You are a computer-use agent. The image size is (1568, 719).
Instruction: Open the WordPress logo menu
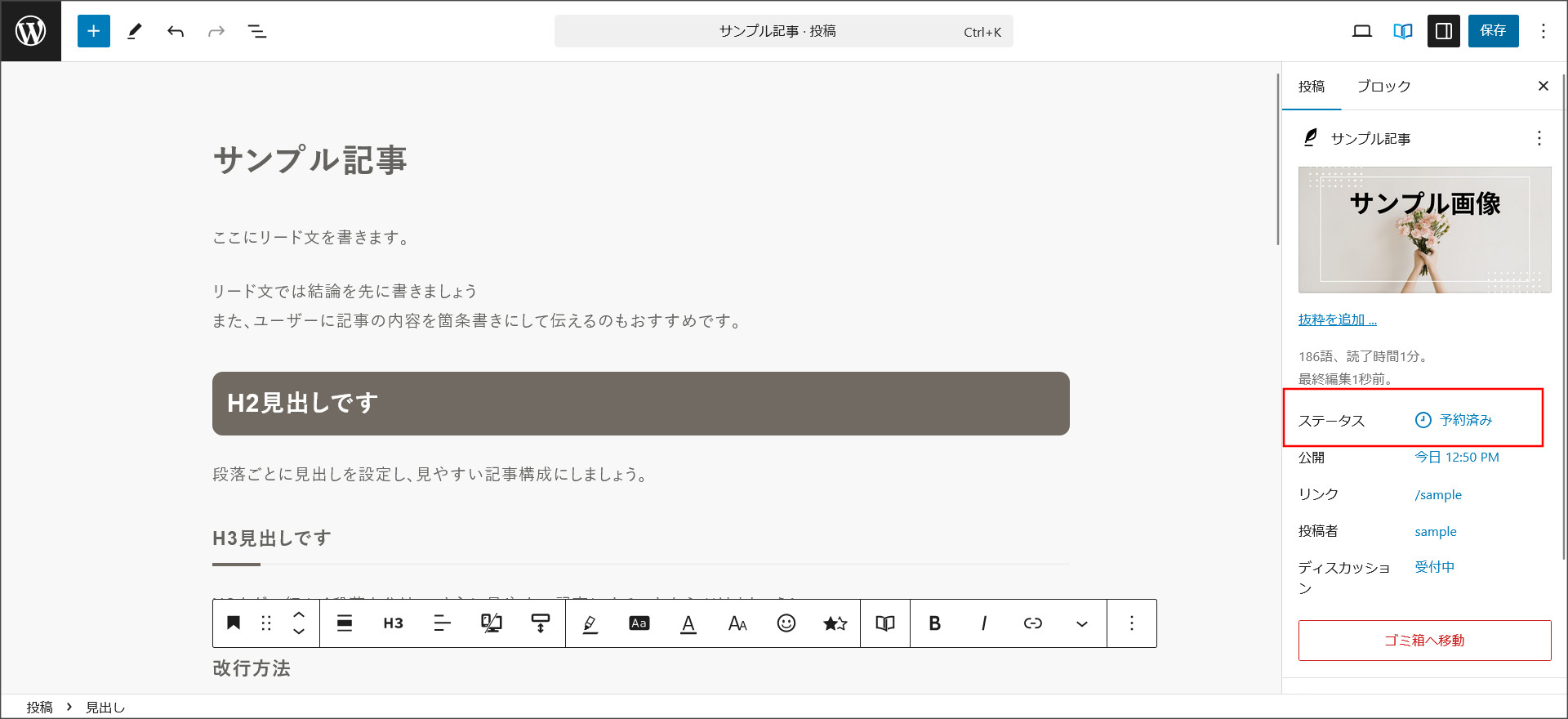[x=31, y=31]
